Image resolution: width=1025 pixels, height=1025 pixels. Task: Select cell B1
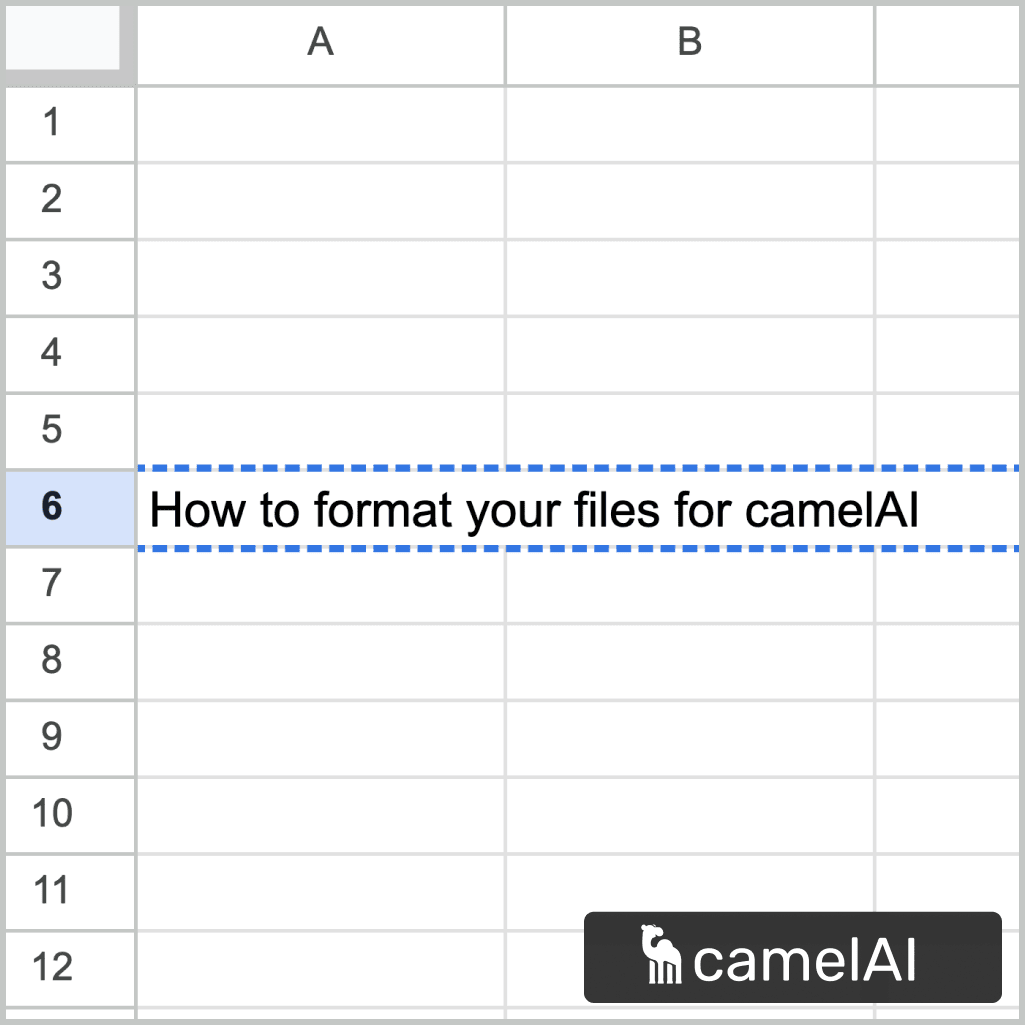689,122
